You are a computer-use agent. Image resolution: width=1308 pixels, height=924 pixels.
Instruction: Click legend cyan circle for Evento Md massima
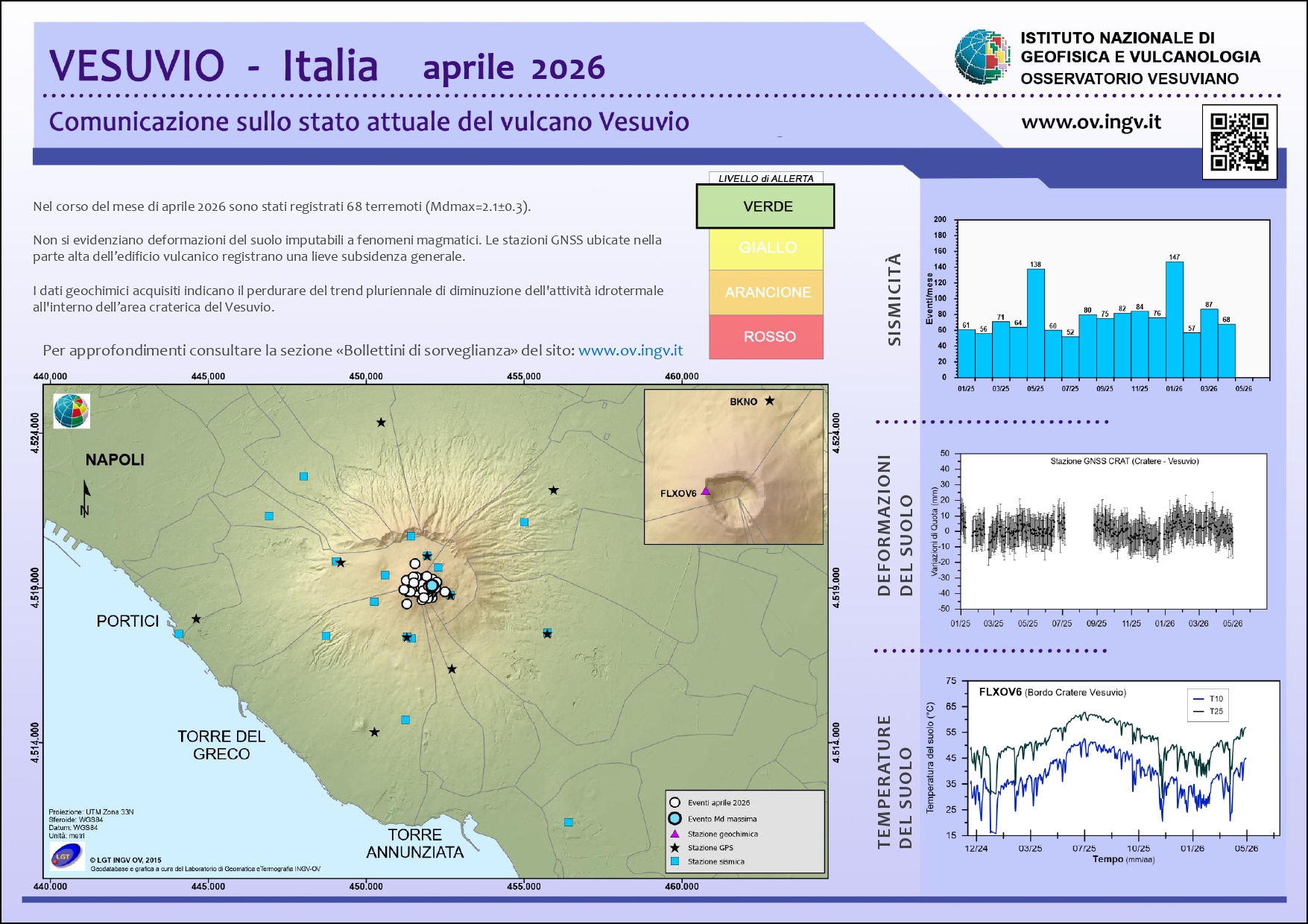coord(674,818)
